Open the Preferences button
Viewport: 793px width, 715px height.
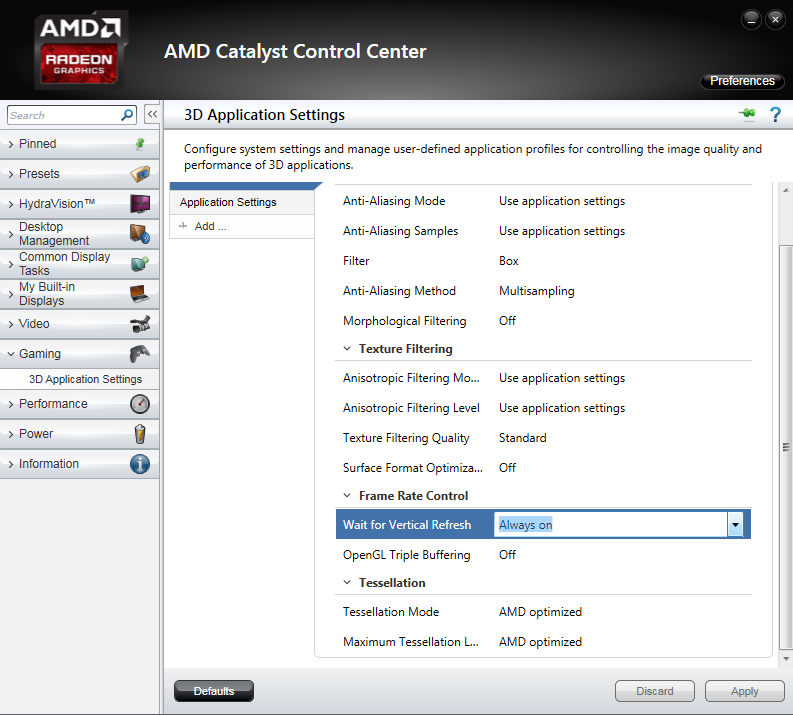click(742, 81)
